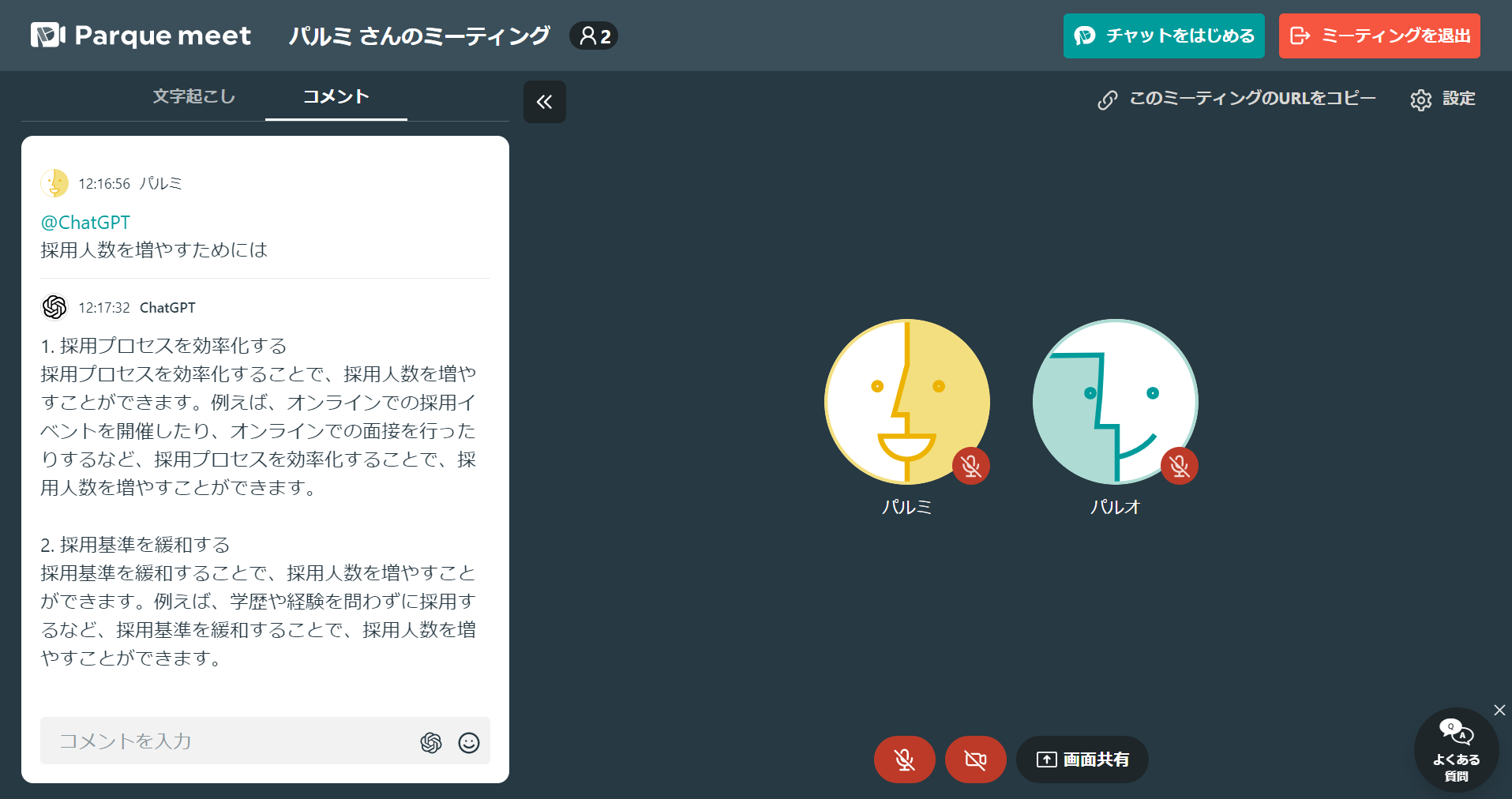This screenshot has height=799, width=1512.
Task: Unmute the microphone
Action: (903, 760)
